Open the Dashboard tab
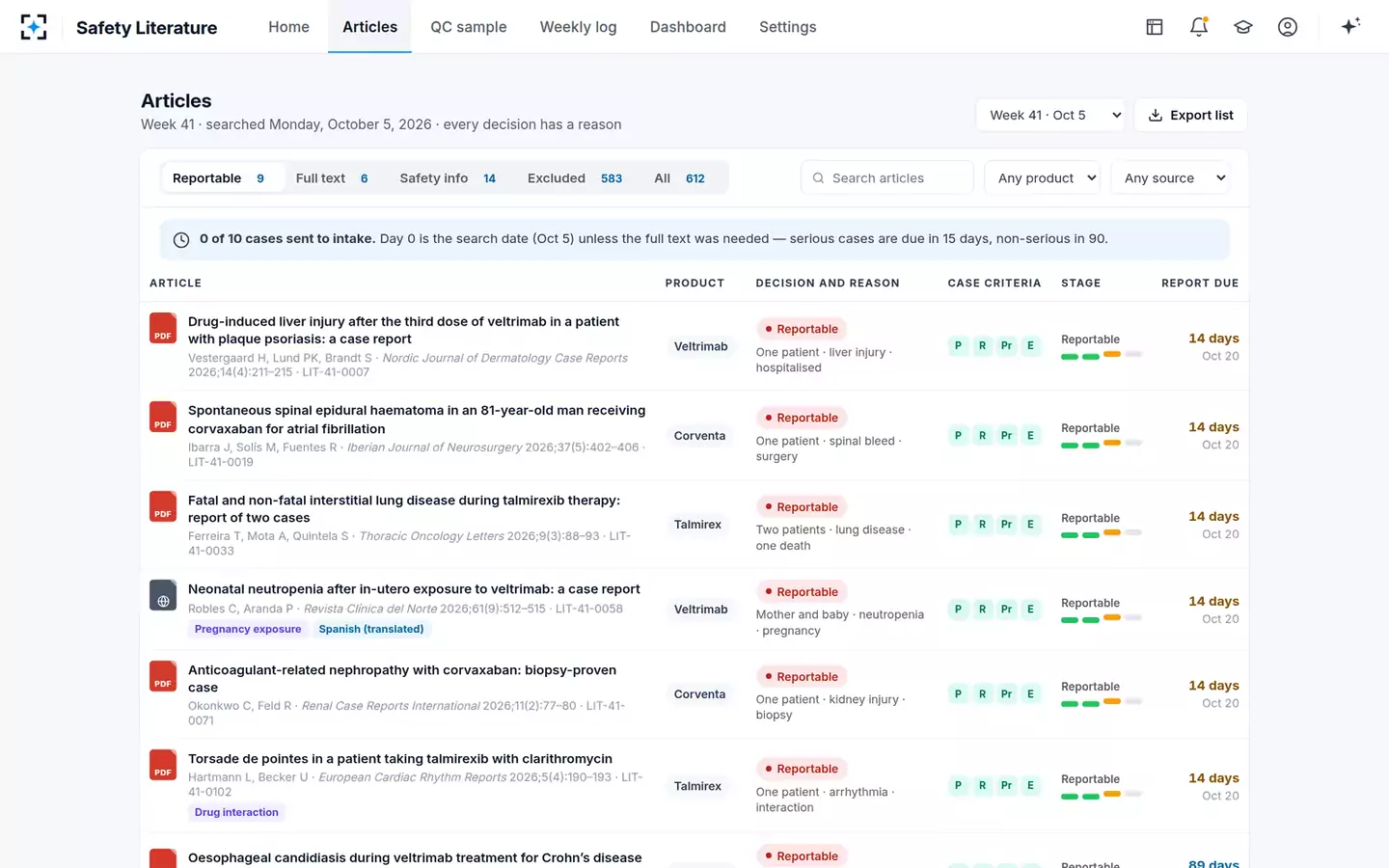The height and width of the screenshot is (868, 1389). tap(688, 27)
